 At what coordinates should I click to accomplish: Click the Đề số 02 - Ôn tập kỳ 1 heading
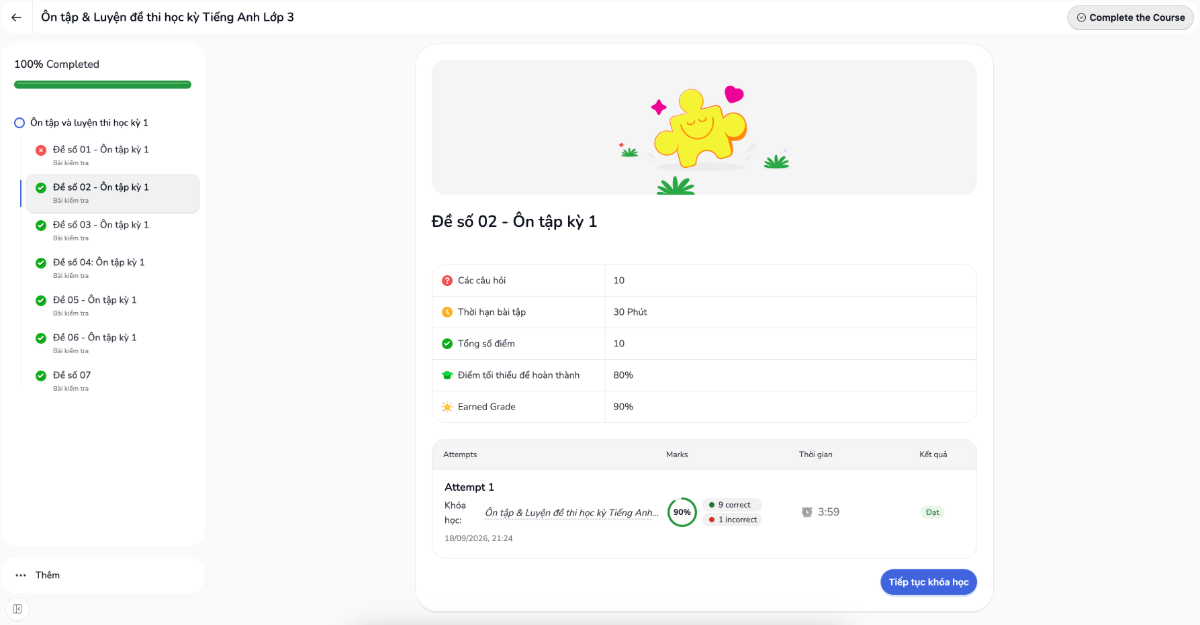click(x=514, y=222)
